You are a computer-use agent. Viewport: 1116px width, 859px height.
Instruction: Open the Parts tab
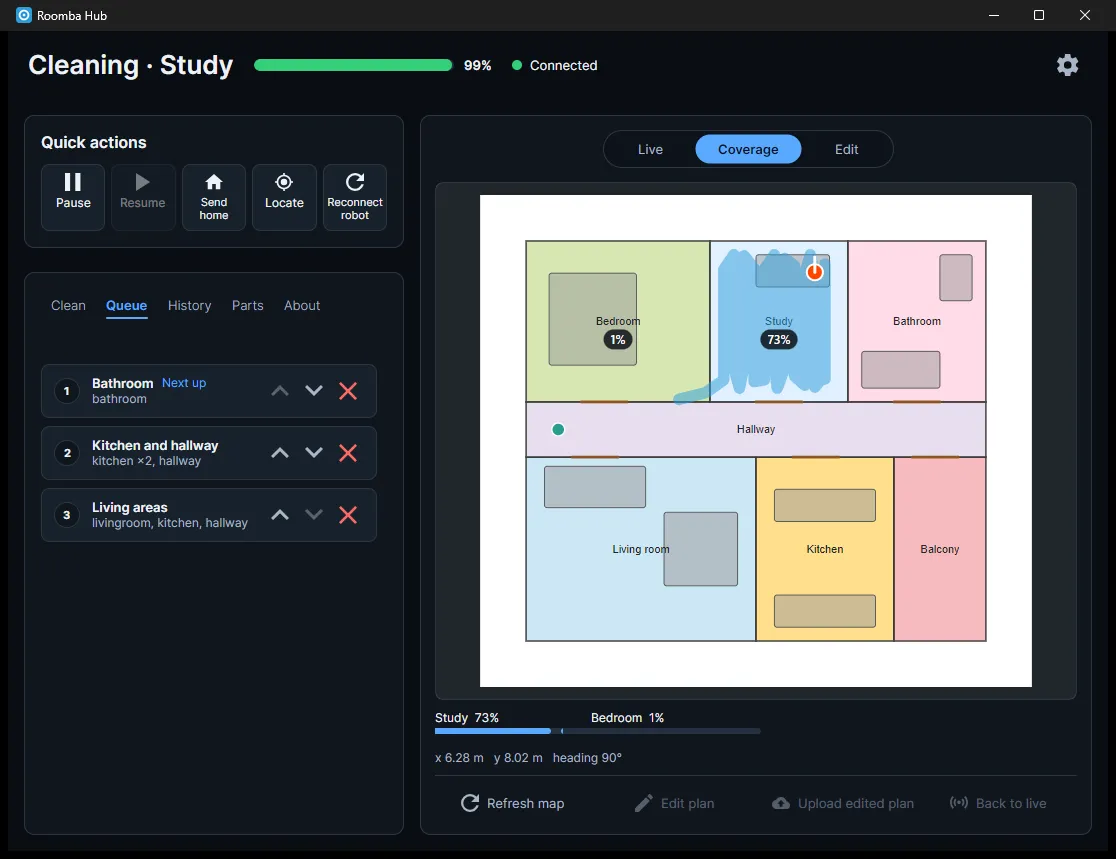coord(248,305)
